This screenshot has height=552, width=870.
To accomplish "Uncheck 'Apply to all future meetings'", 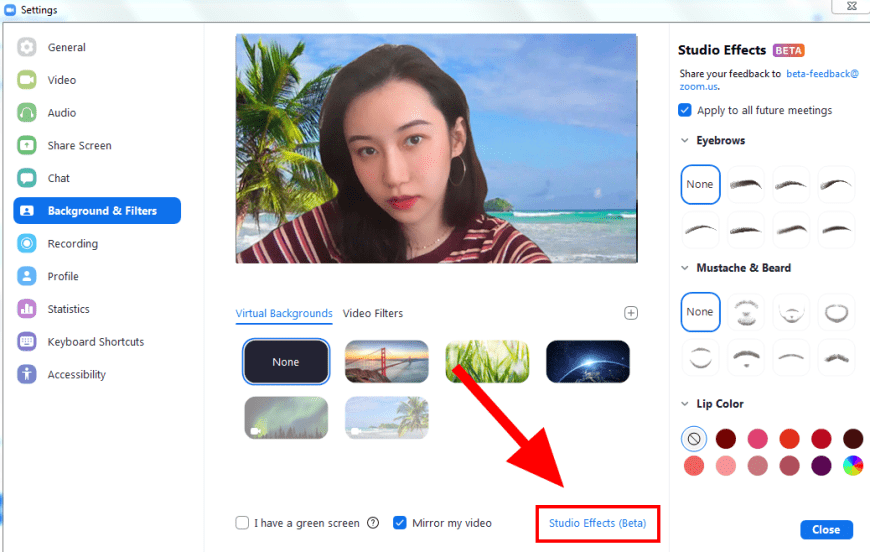I will [x=685, y=110].
